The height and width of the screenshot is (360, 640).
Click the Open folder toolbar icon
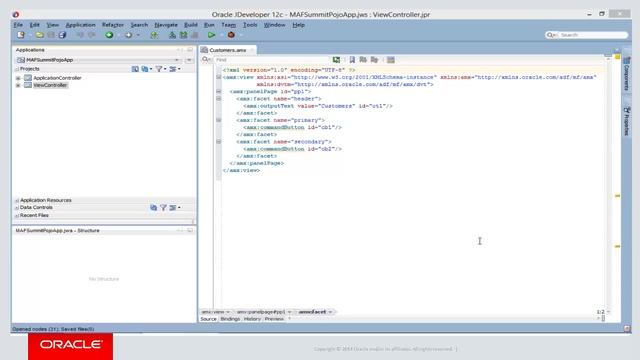40,35
